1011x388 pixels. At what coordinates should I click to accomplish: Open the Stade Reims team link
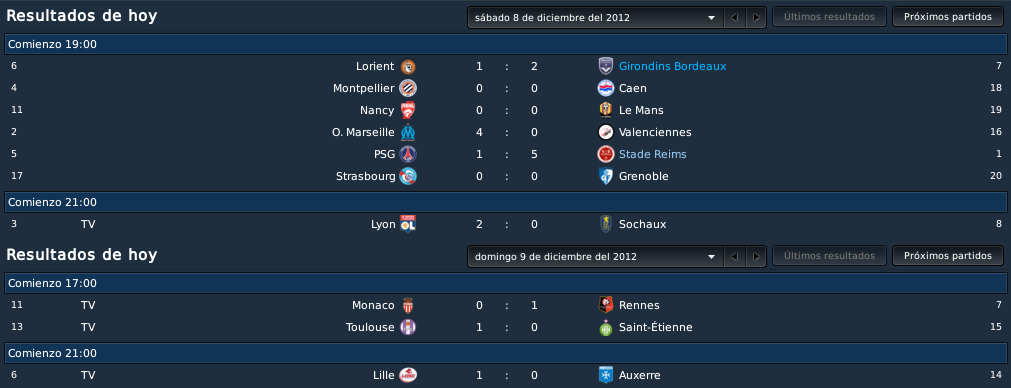pyautogui.click(x=653, y=154)
